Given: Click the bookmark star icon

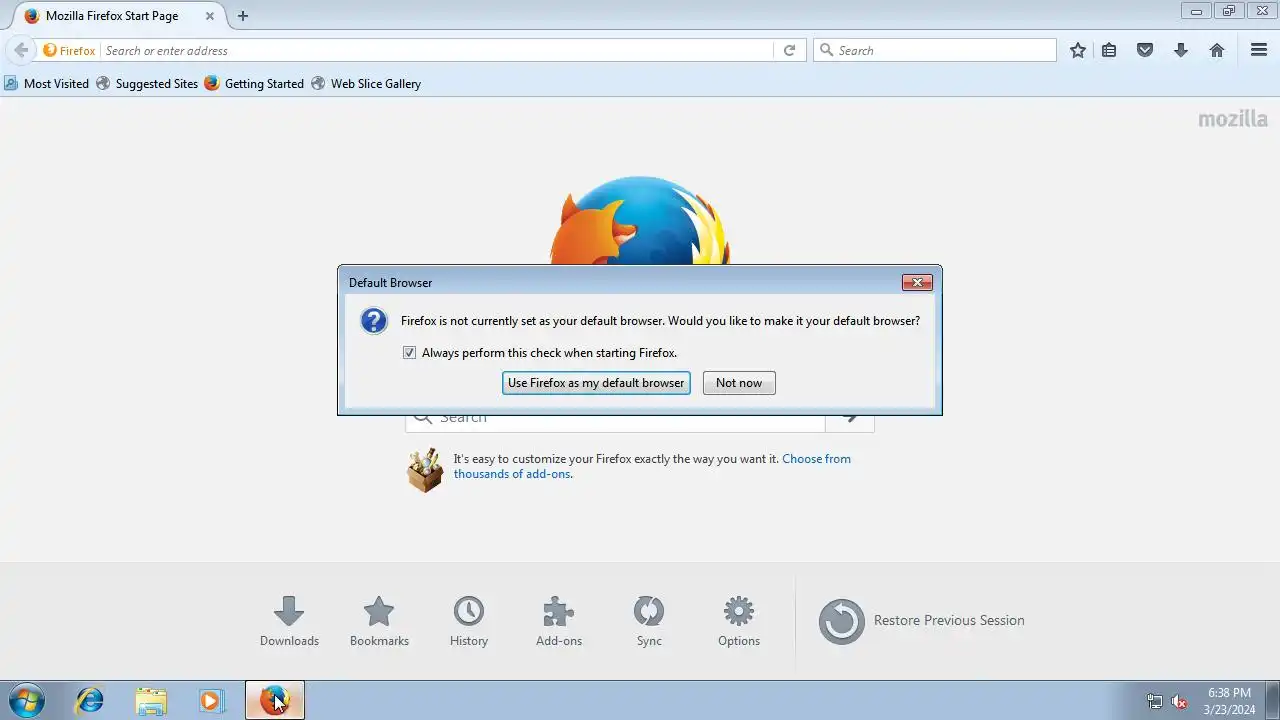Looking at the screenshot, I should [x=1078, y=50].
